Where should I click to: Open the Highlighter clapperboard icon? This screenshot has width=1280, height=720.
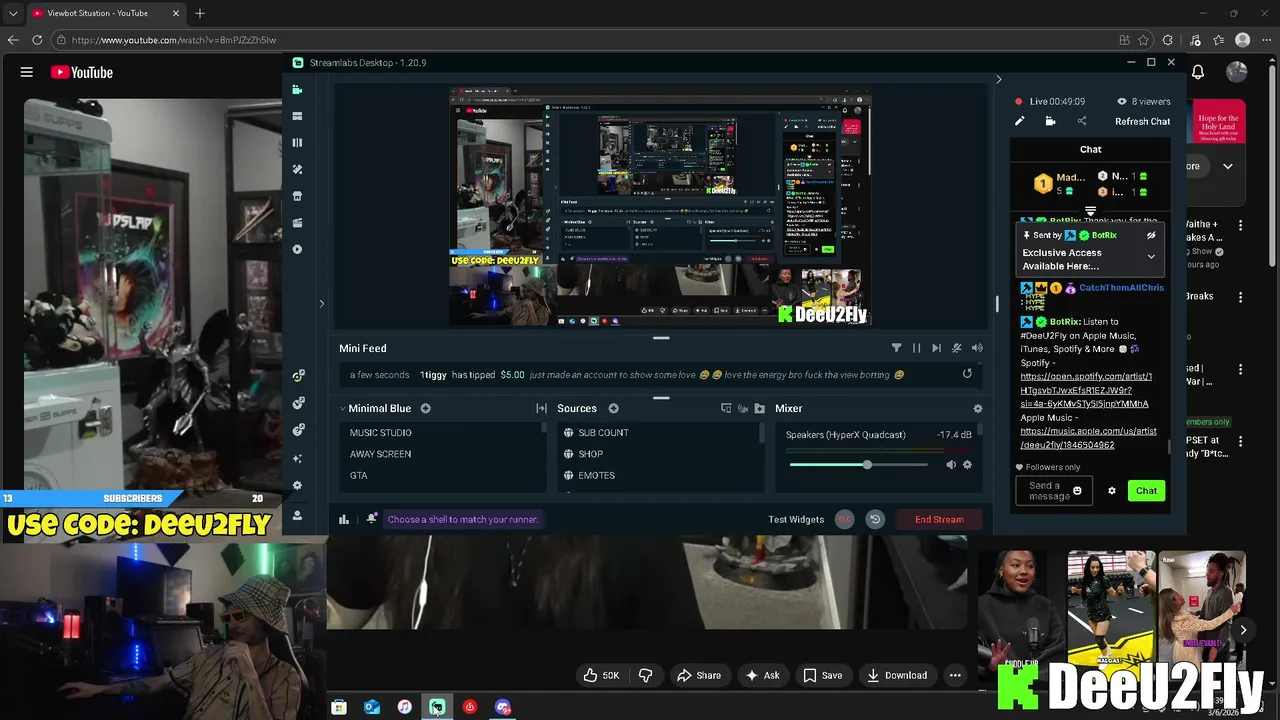297,223
